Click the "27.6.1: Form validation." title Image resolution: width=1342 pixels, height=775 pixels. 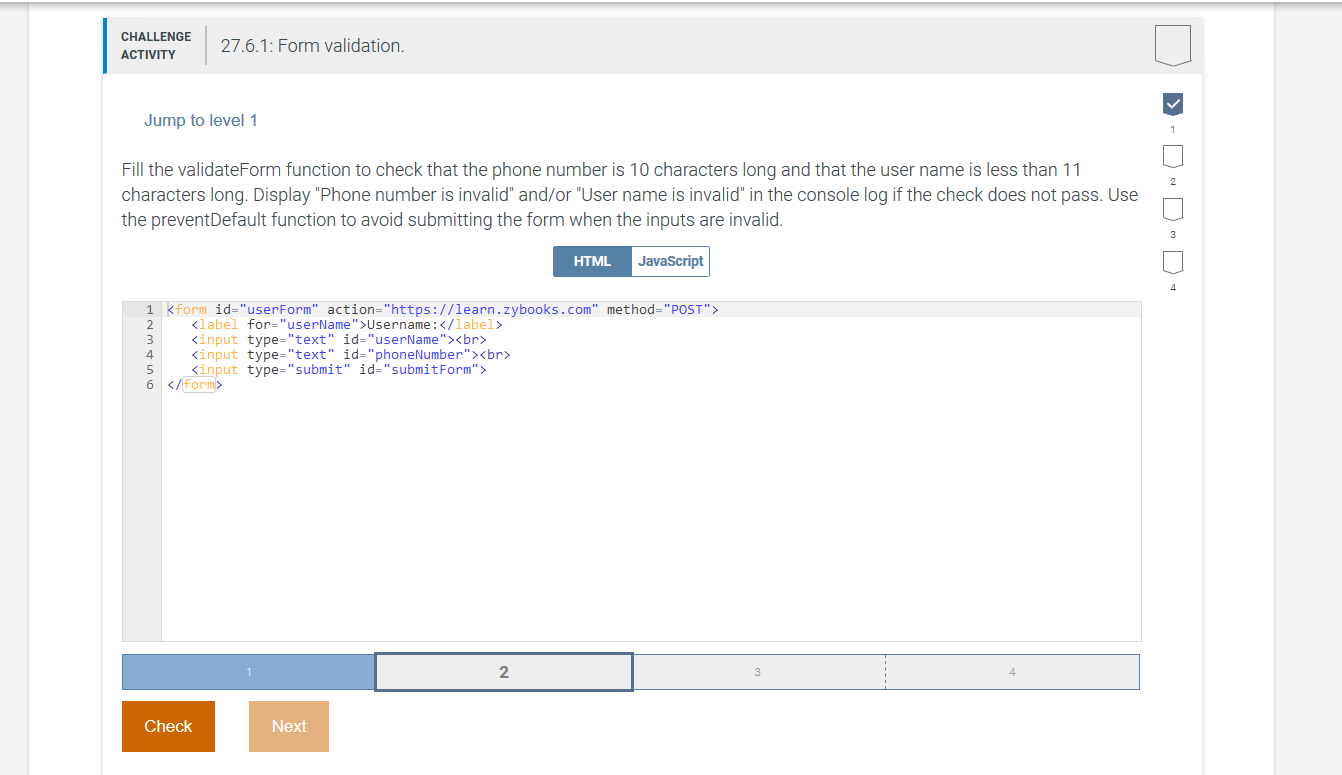point(312,46)
